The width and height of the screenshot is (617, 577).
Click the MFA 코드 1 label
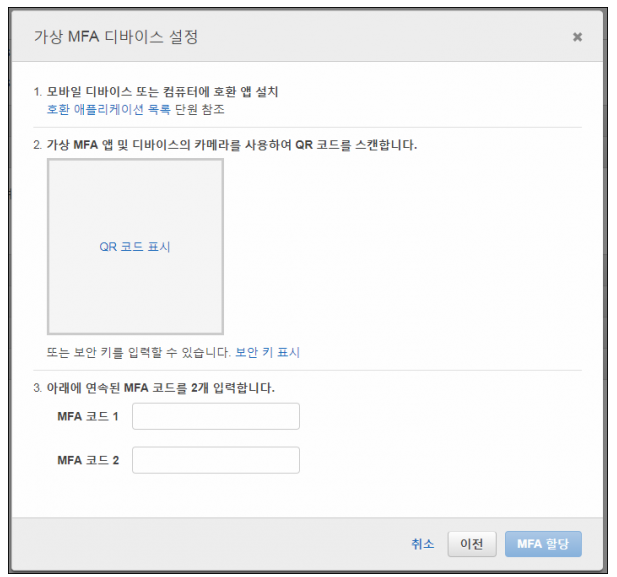point(88,416)
